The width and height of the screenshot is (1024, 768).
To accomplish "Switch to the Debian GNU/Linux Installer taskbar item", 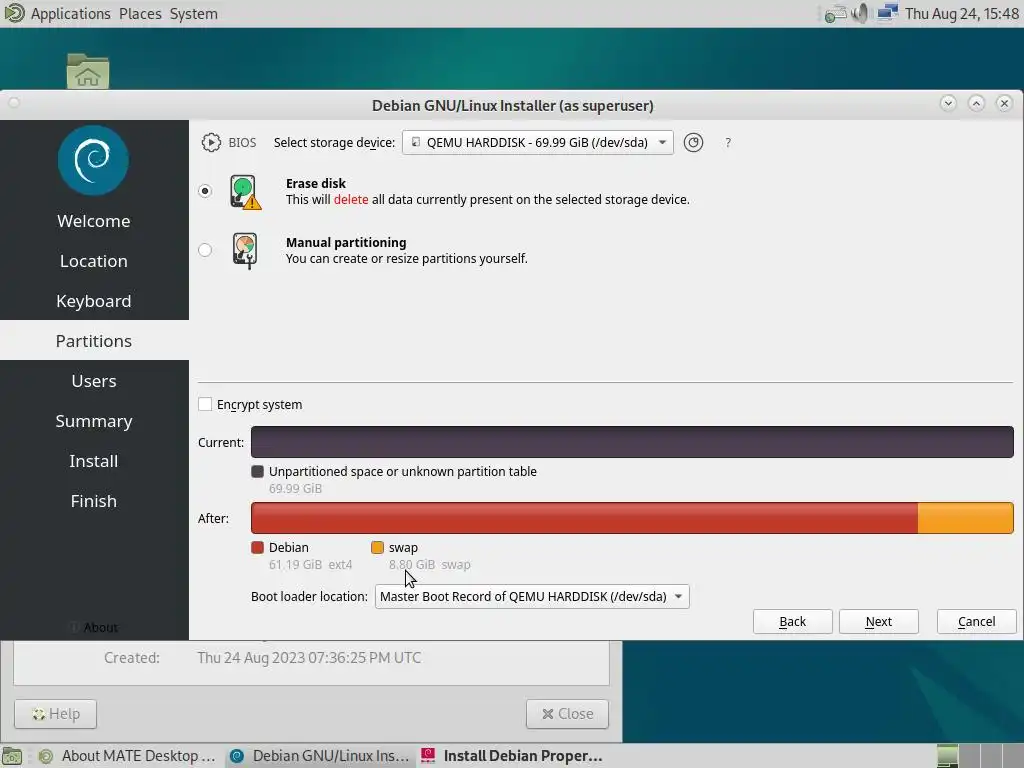I will pyautogui.click(x=320, y=756).
